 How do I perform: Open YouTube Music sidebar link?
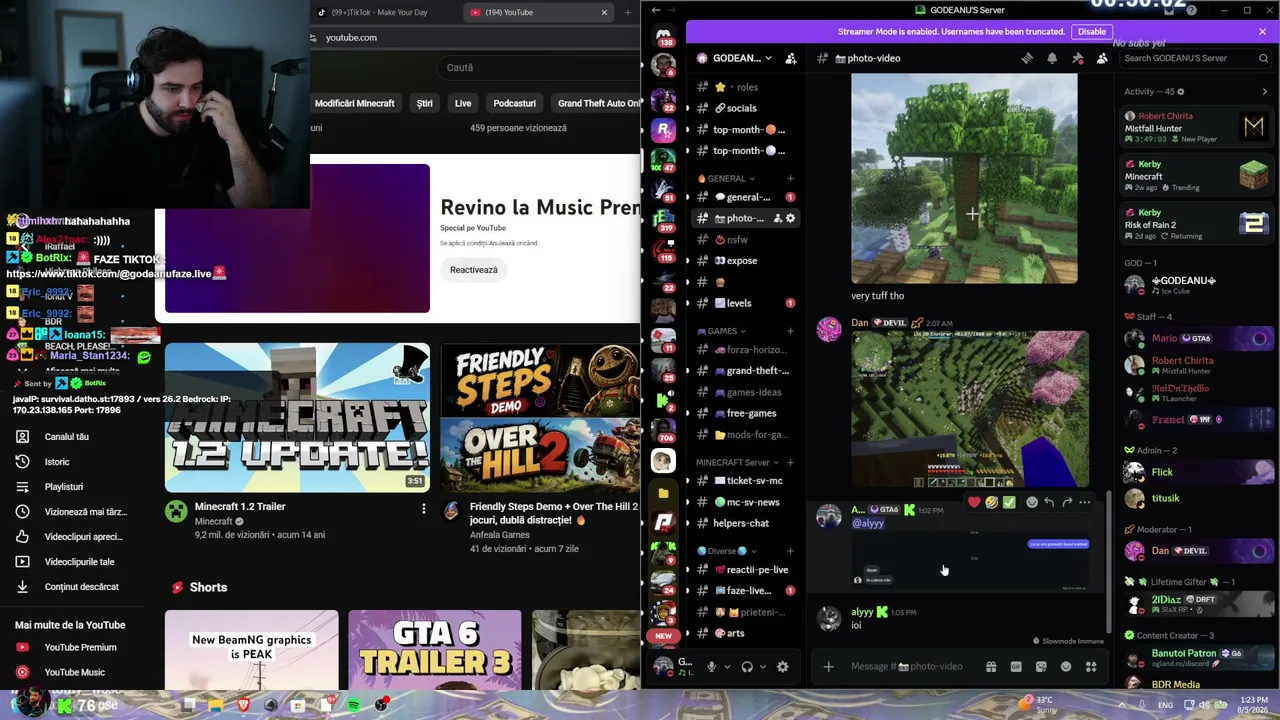(x=74, y=672)
